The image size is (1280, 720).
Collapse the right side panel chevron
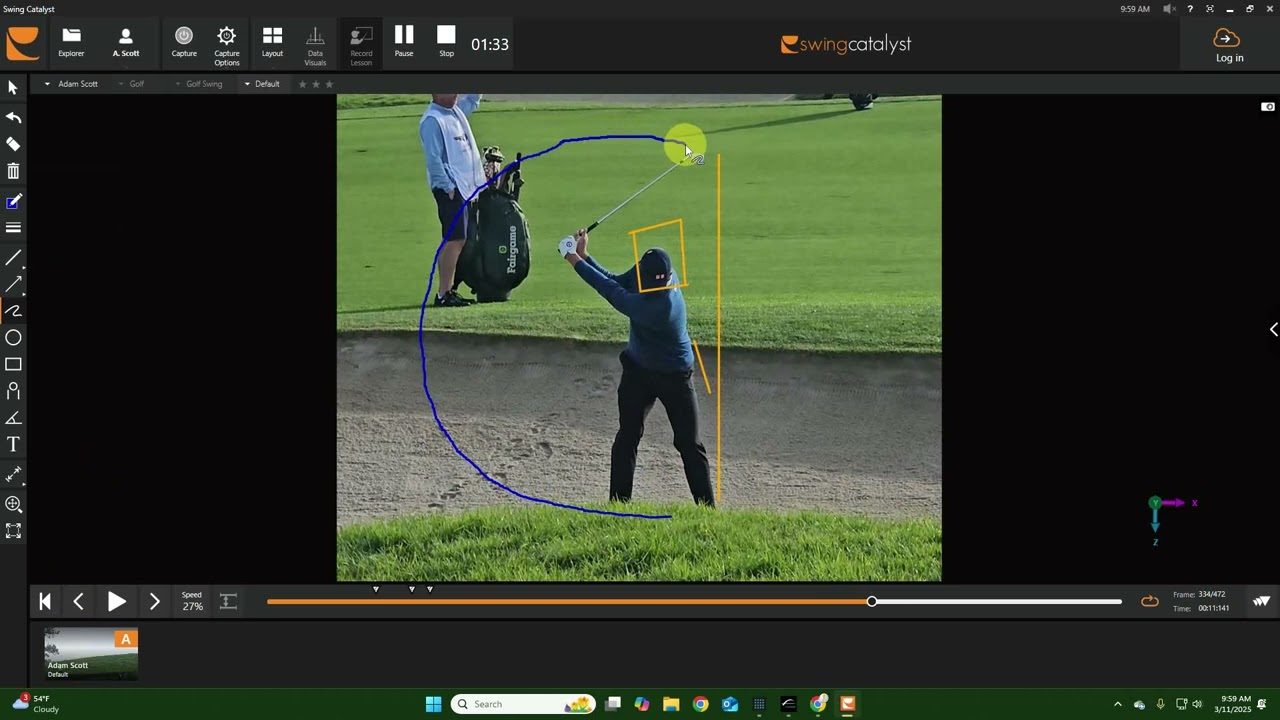(1272, 328)
